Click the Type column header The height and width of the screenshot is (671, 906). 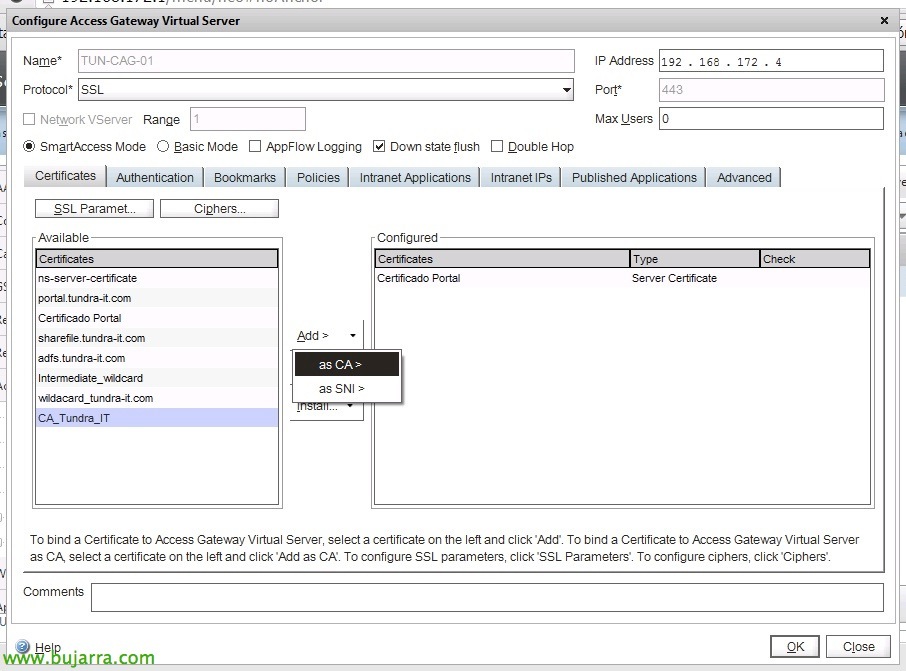coord(695,258)
